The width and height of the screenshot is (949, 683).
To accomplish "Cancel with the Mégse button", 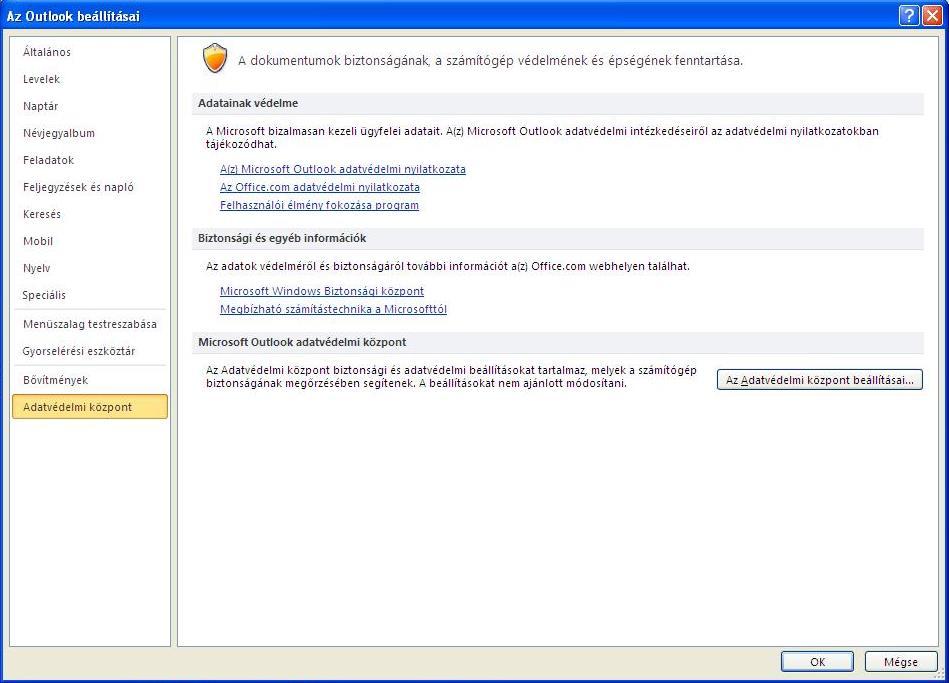I will coord(901,662).
